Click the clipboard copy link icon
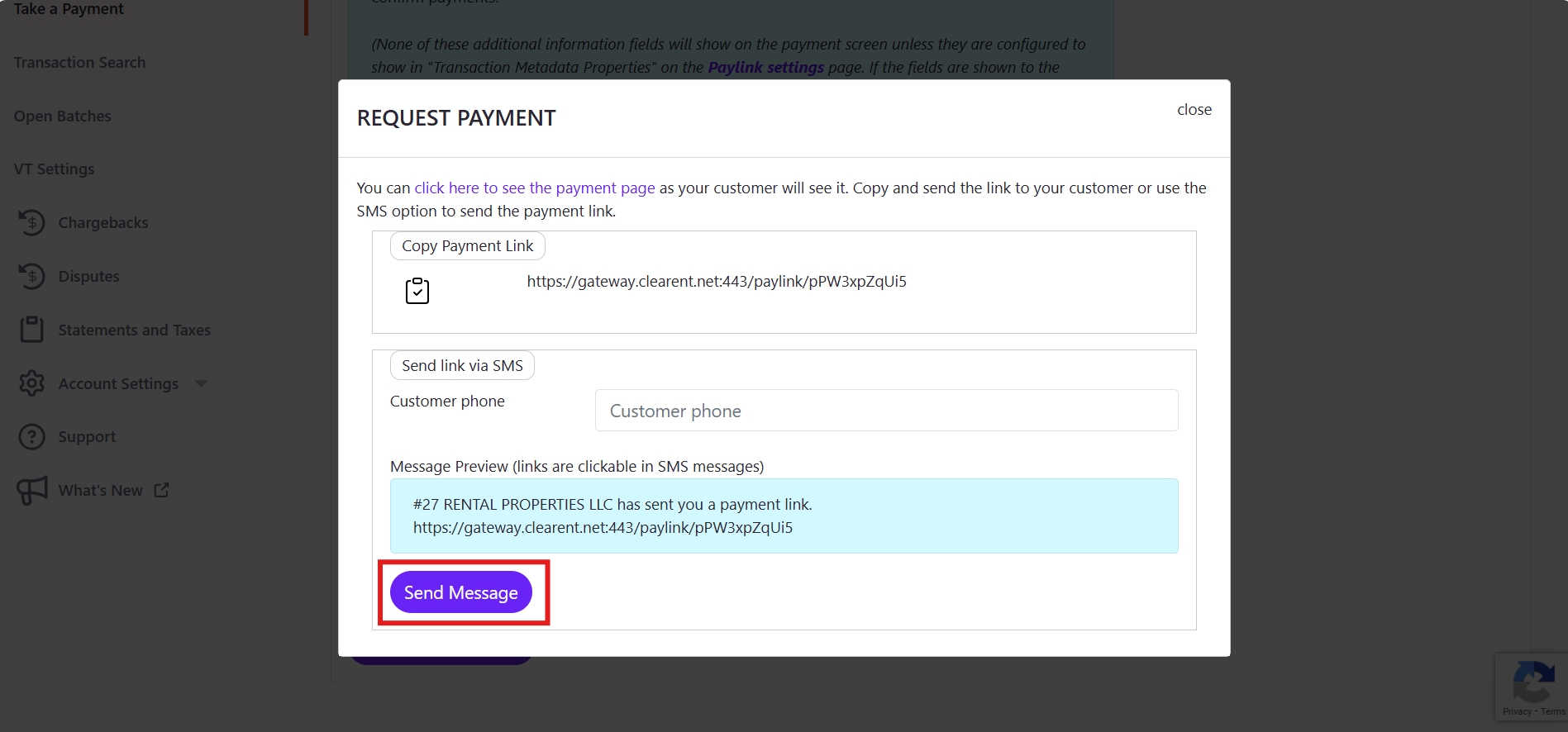The image size is (1568, 732). [x=417, y=291]
